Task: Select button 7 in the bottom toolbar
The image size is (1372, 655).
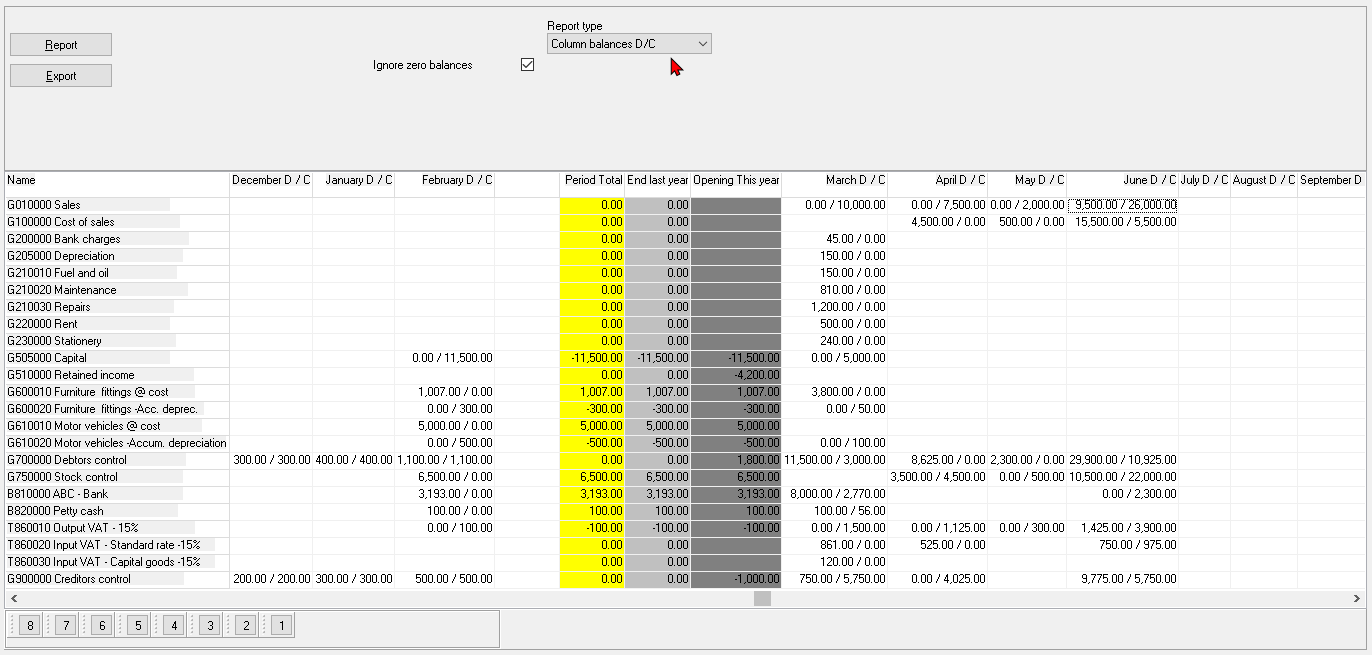Action: (x=66, y=626)
